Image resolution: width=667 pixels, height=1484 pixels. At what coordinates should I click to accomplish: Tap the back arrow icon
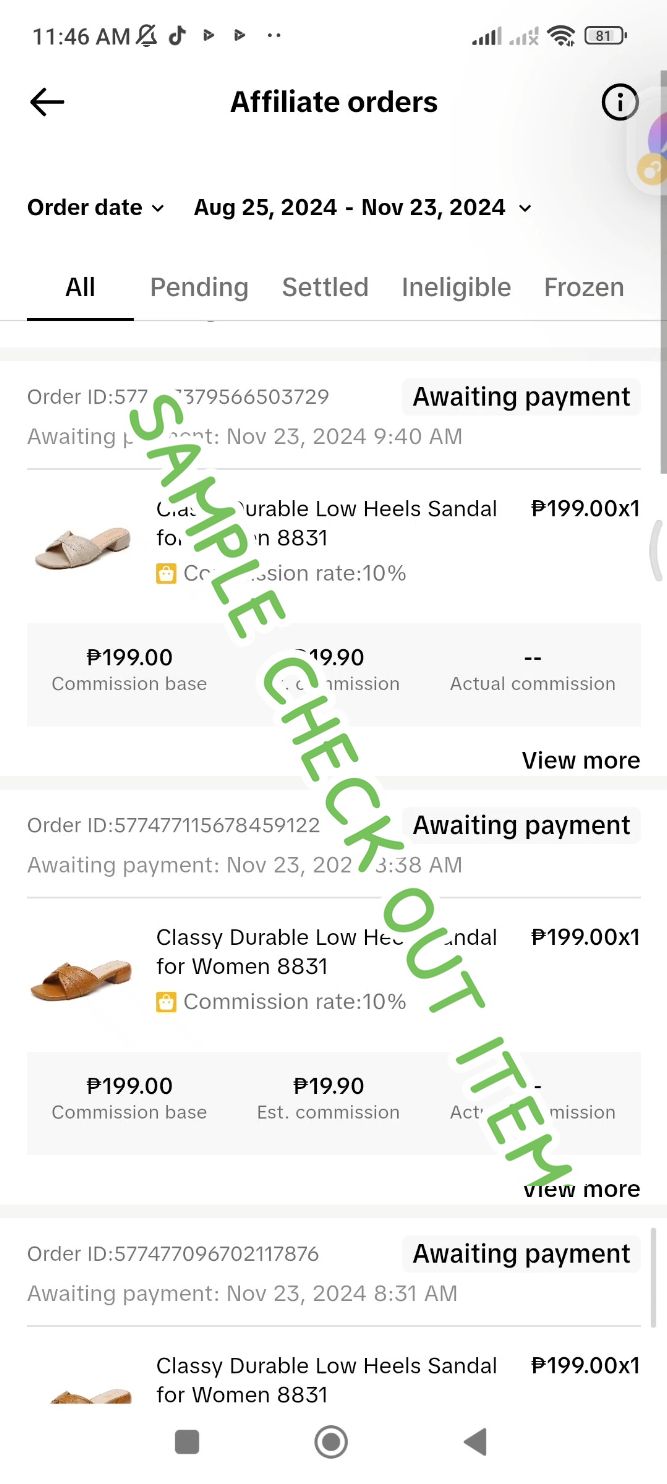click(x=47, y=102)
